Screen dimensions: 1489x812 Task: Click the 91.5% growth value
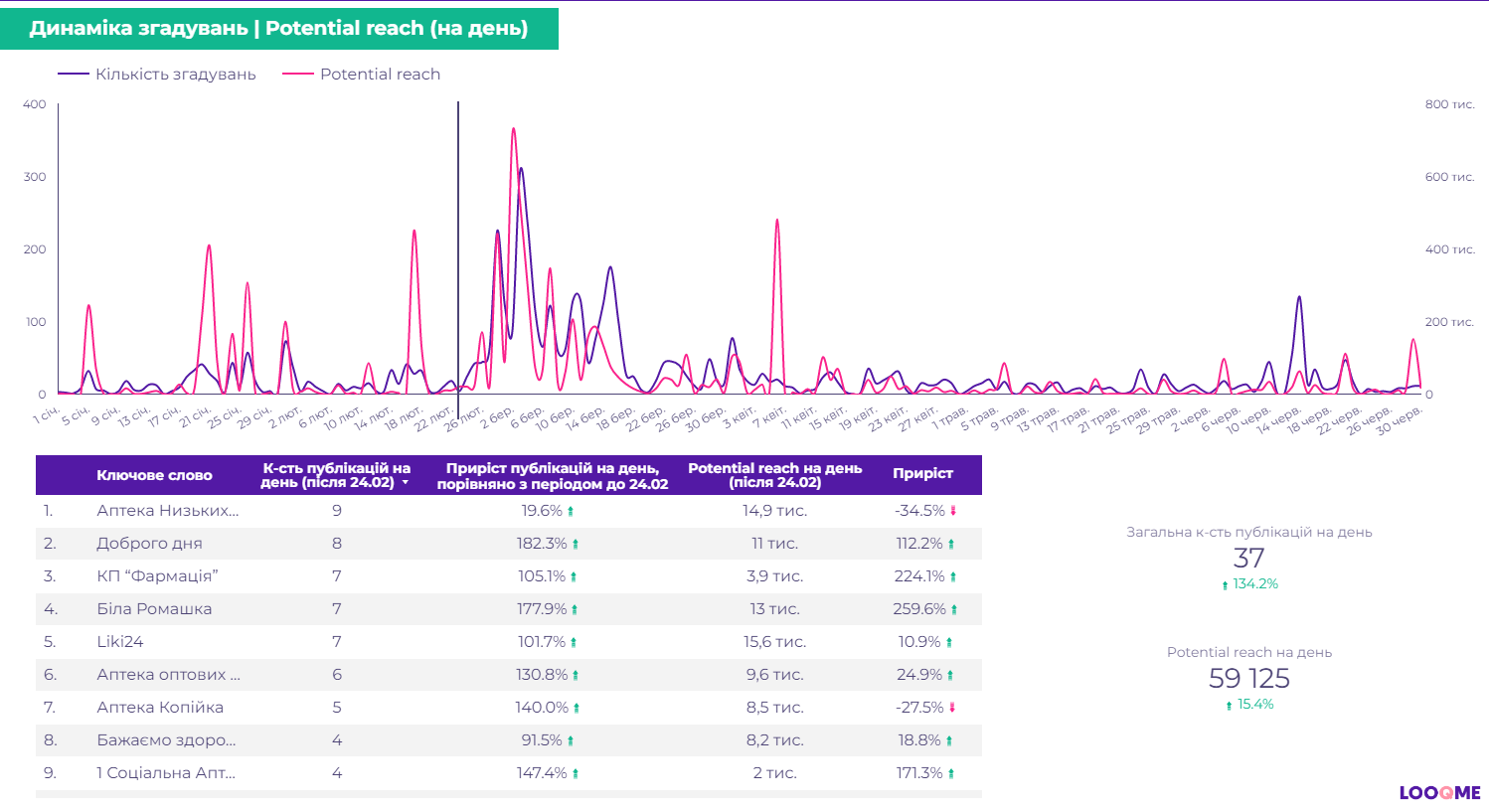(x=542, y=740)
